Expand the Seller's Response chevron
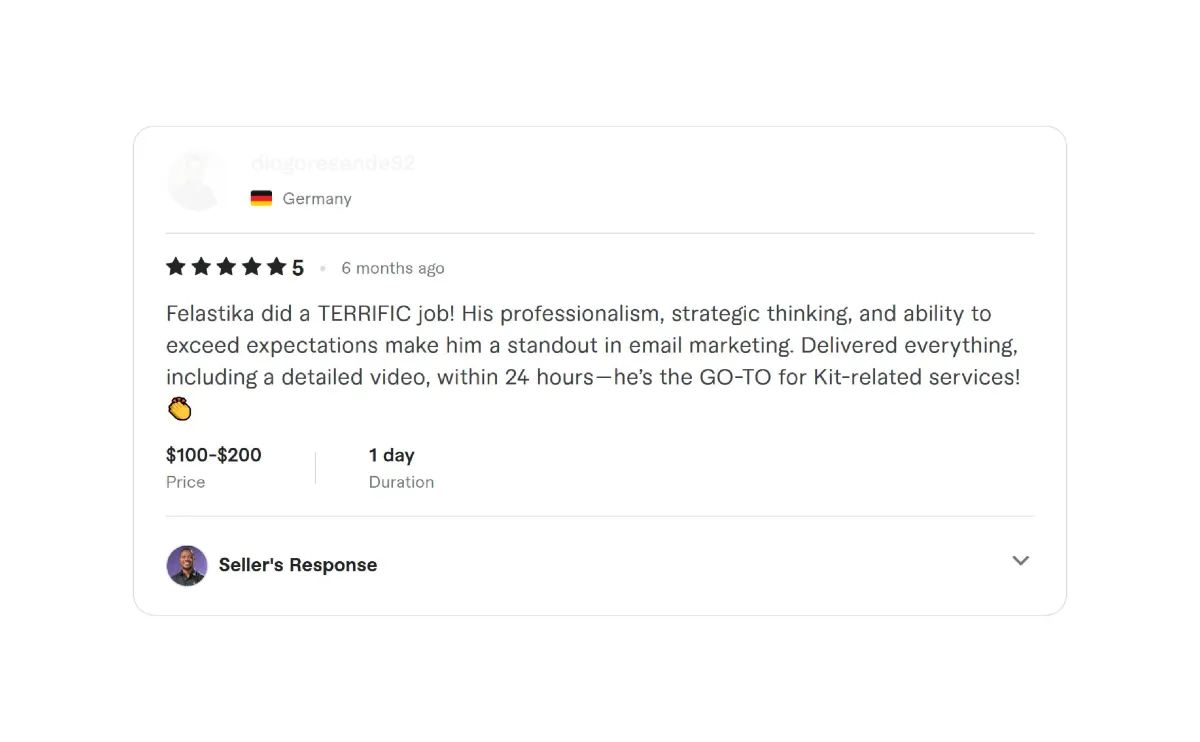 (x=1020, y=561)
